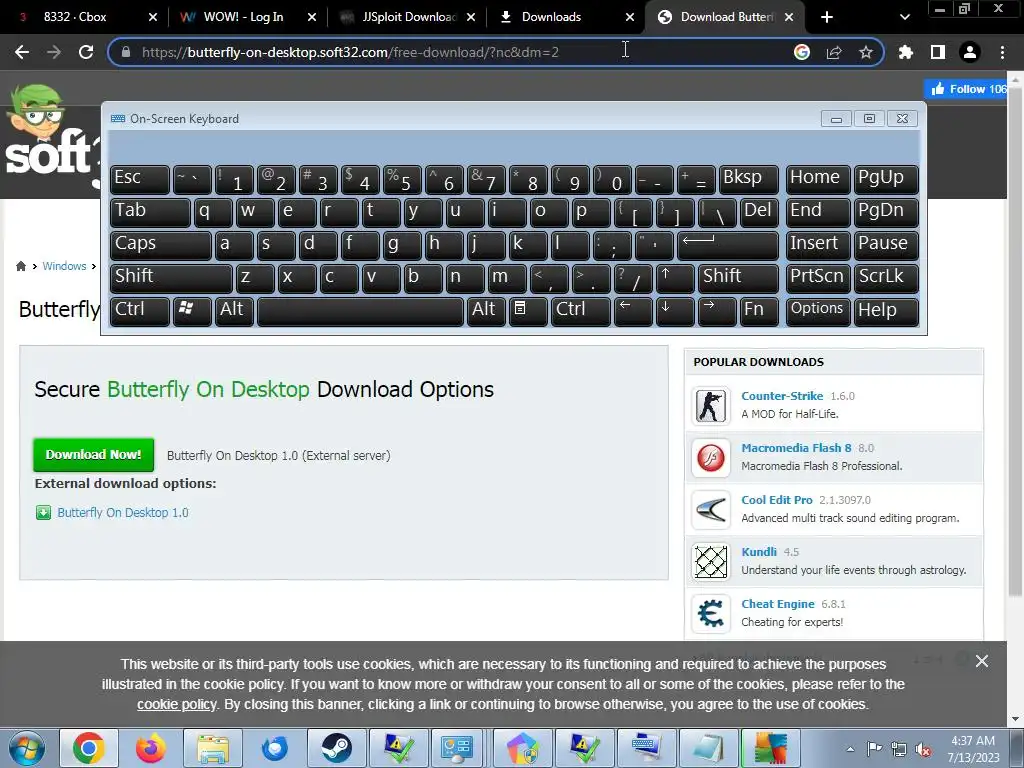Toggle the Caps lock key
Viewport: 1024px width, 768px height.
click(161, 246)
